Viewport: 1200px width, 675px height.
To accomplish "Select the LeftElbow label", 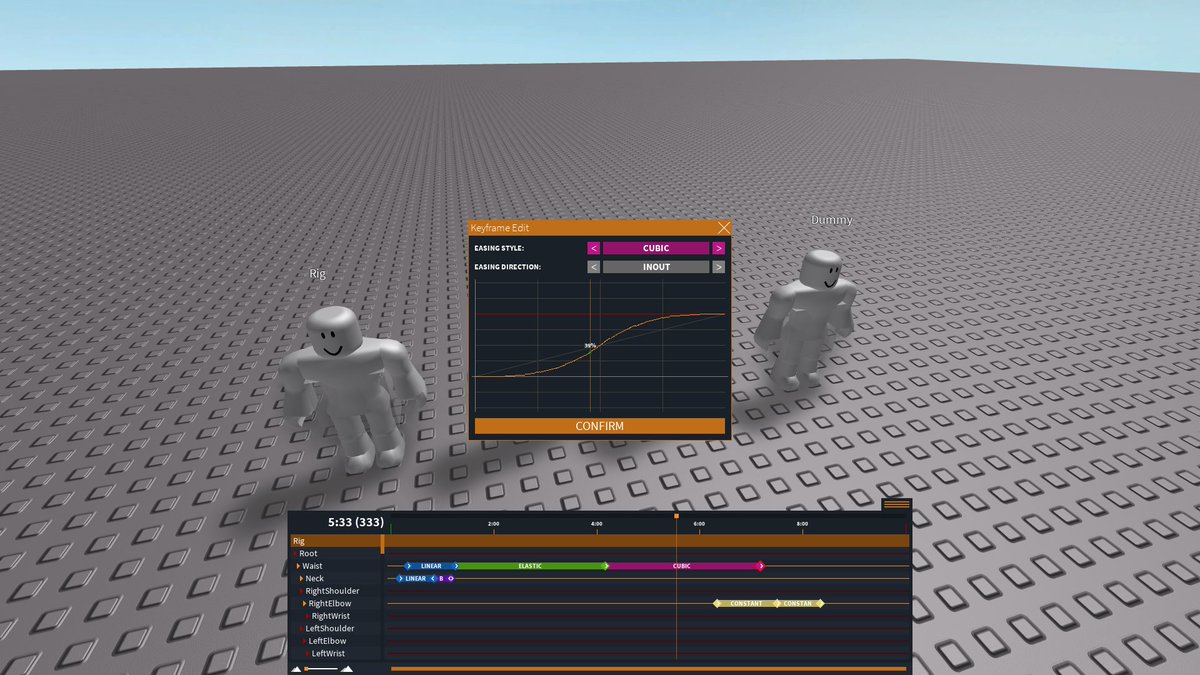I will tap(327, 641).
